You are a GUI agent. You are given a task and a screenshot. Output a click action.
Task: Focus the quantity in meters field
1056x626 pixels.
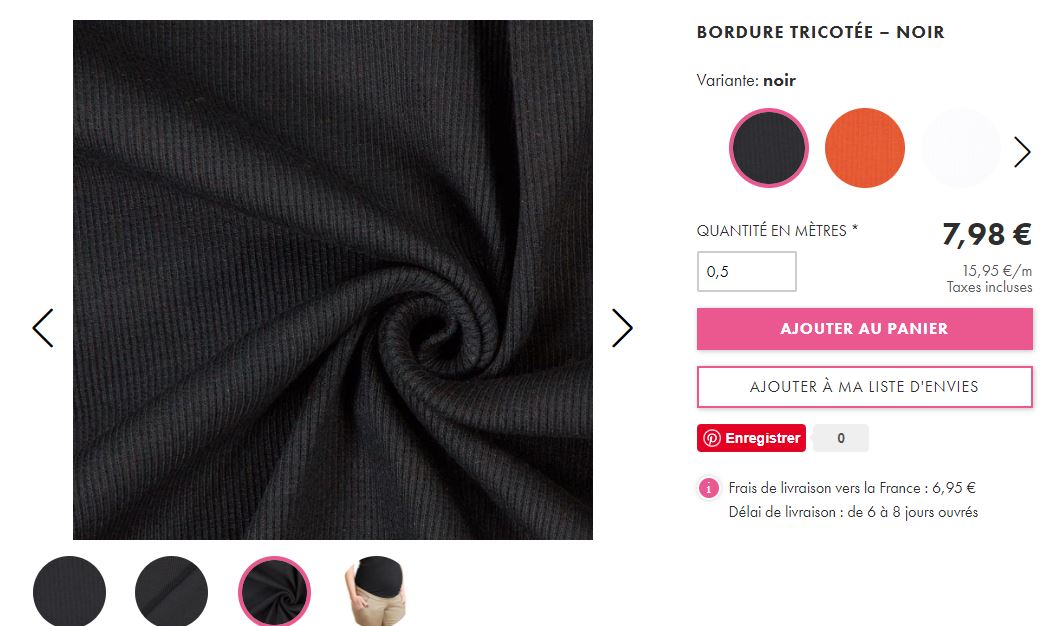746,272
